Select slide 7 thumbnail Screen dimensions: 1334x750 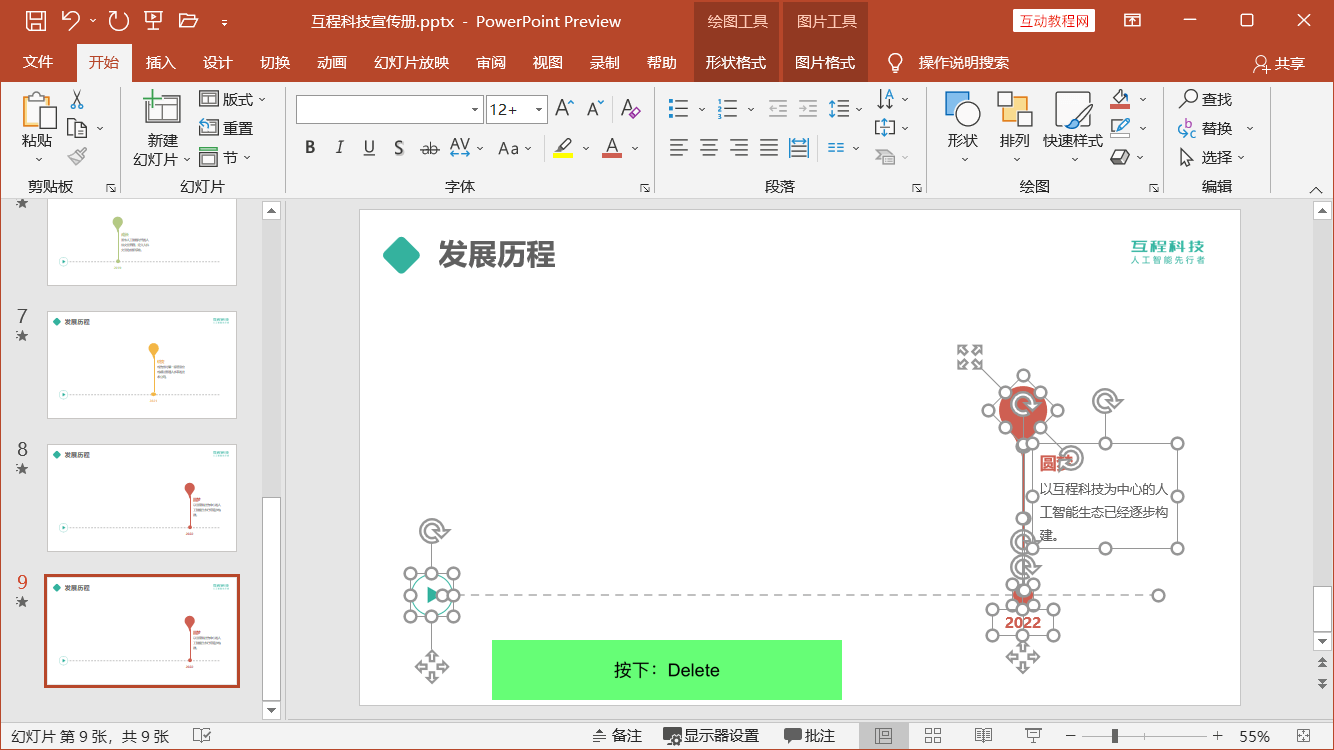coord(142,365)
